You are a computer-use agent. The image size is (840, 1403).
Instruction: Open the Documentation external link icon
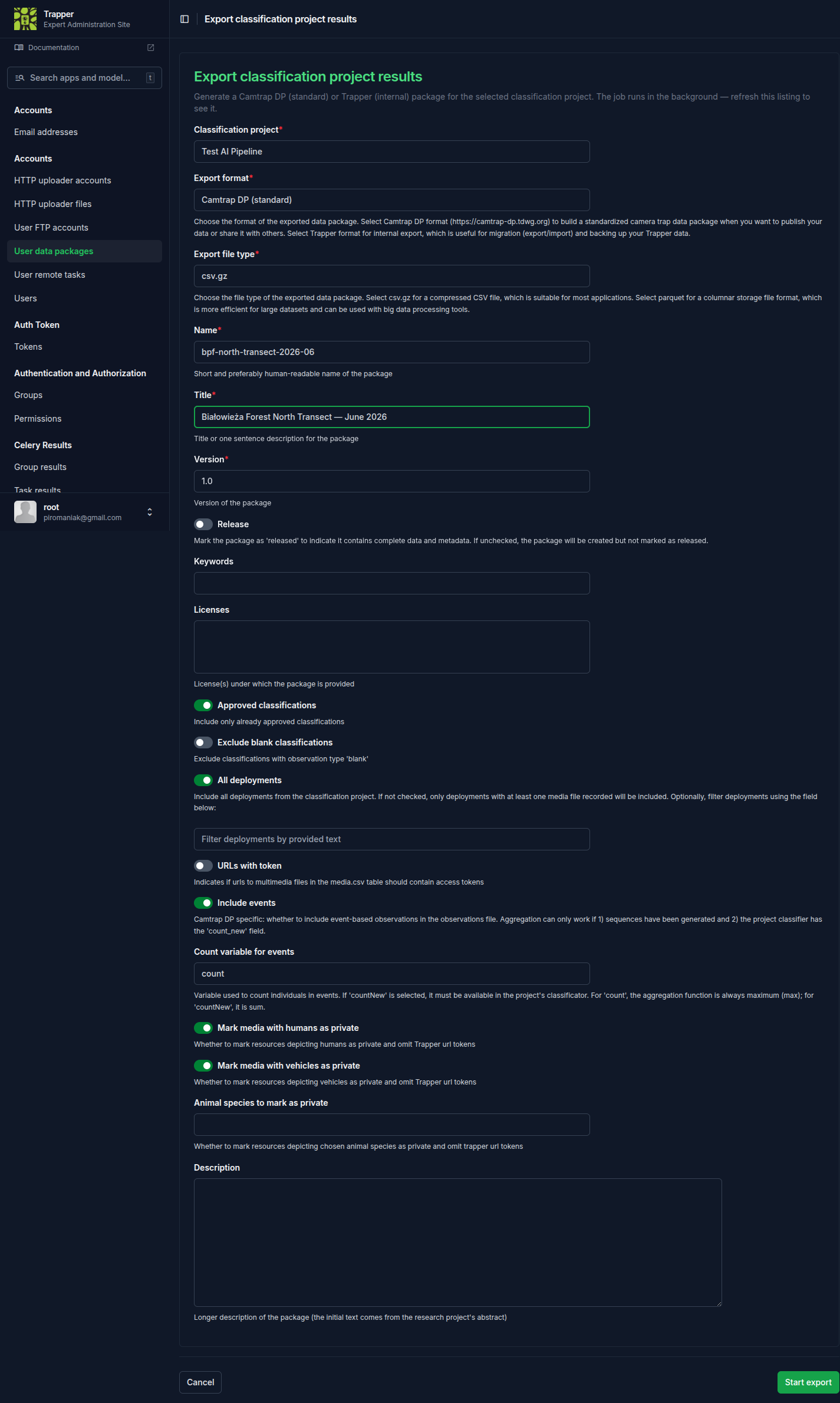(x=151, y=48)
